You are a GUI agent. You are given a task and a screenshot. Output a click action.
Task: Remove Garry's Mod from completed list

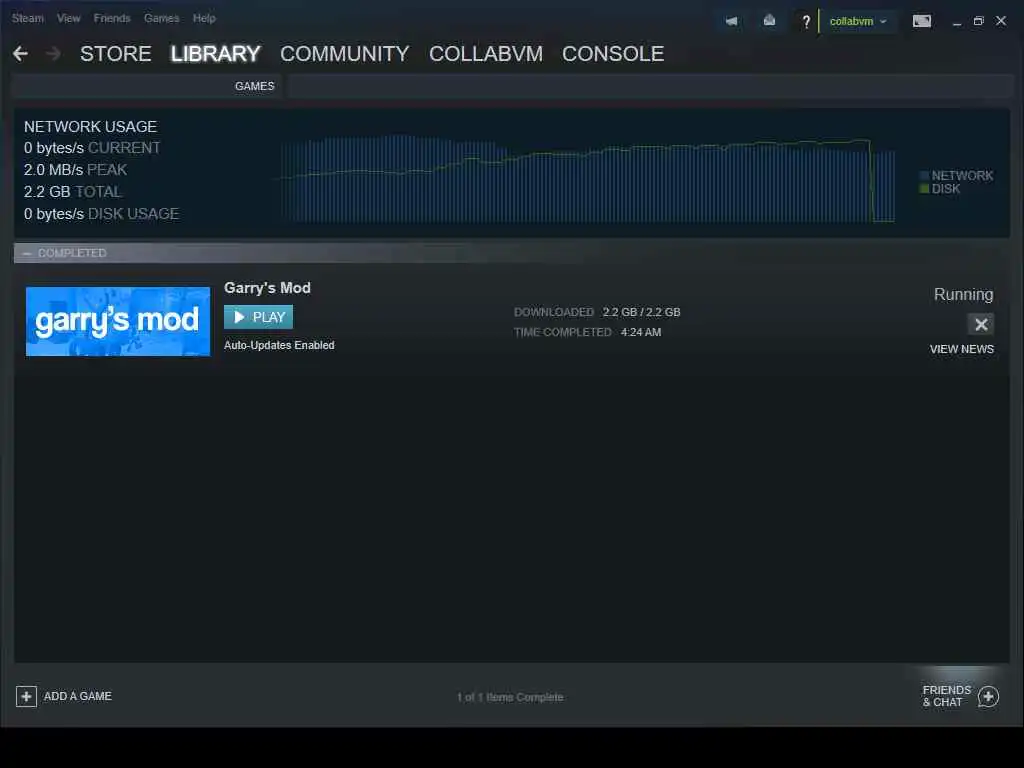coord(980,324)
